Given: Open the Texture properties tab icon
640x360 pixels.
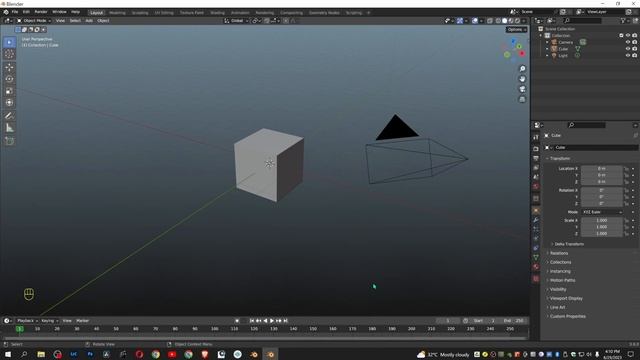Looking at the screenshot, I should click(536, 279).
